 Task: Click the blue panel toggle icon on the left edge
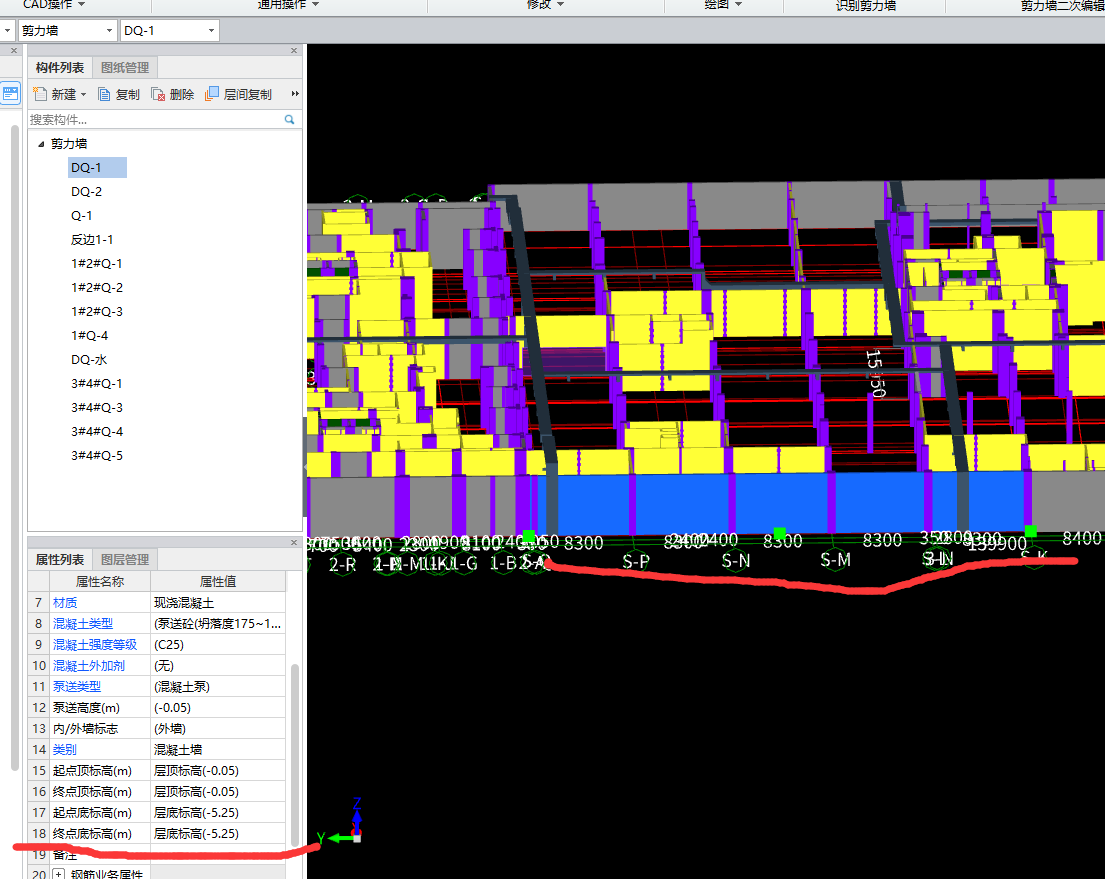pyautogui.click(x=10, y=94)
